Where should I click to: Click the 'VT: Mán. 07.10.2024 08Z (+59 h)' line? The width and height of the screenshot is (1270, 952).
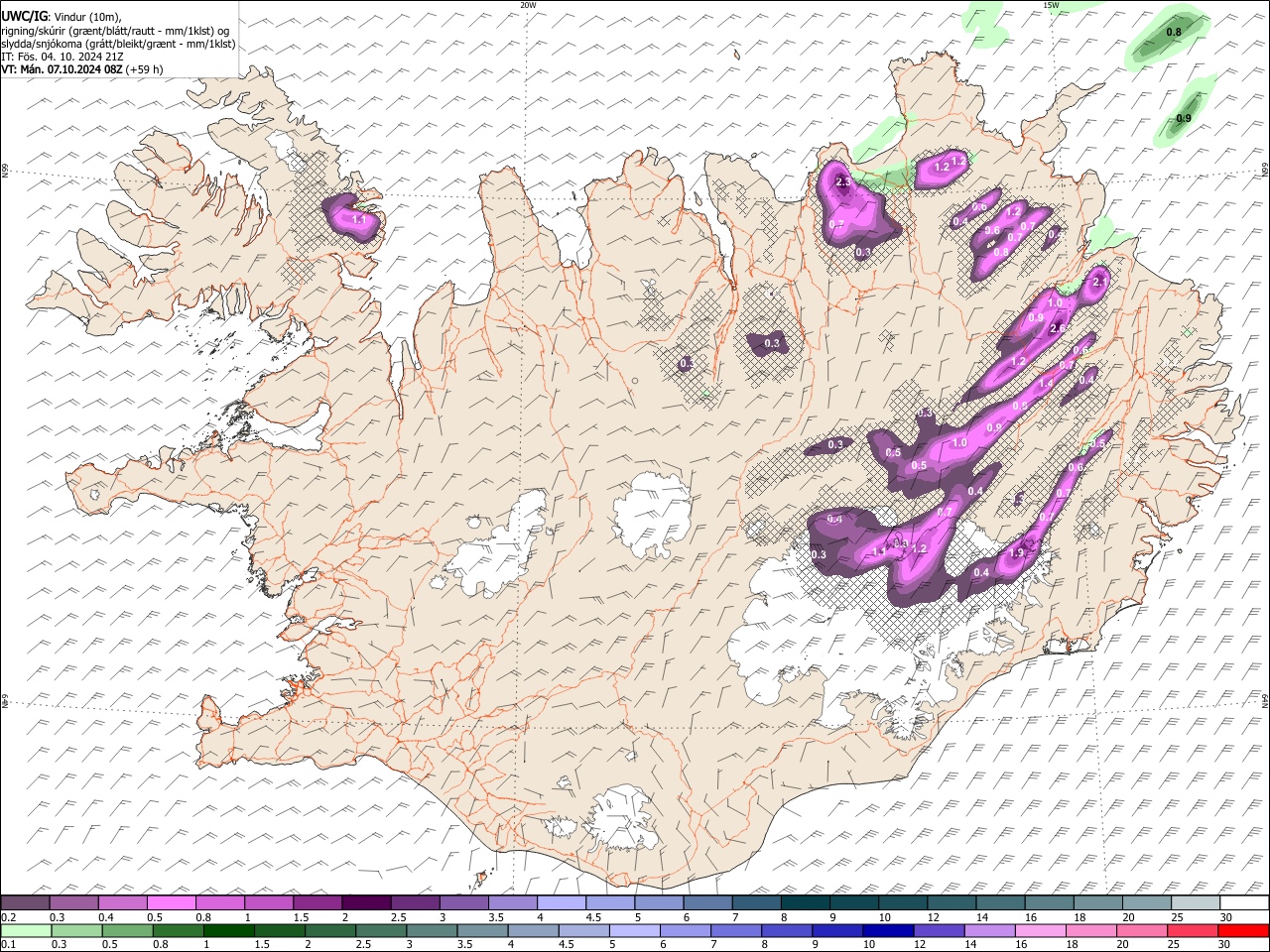click(82, 69)
